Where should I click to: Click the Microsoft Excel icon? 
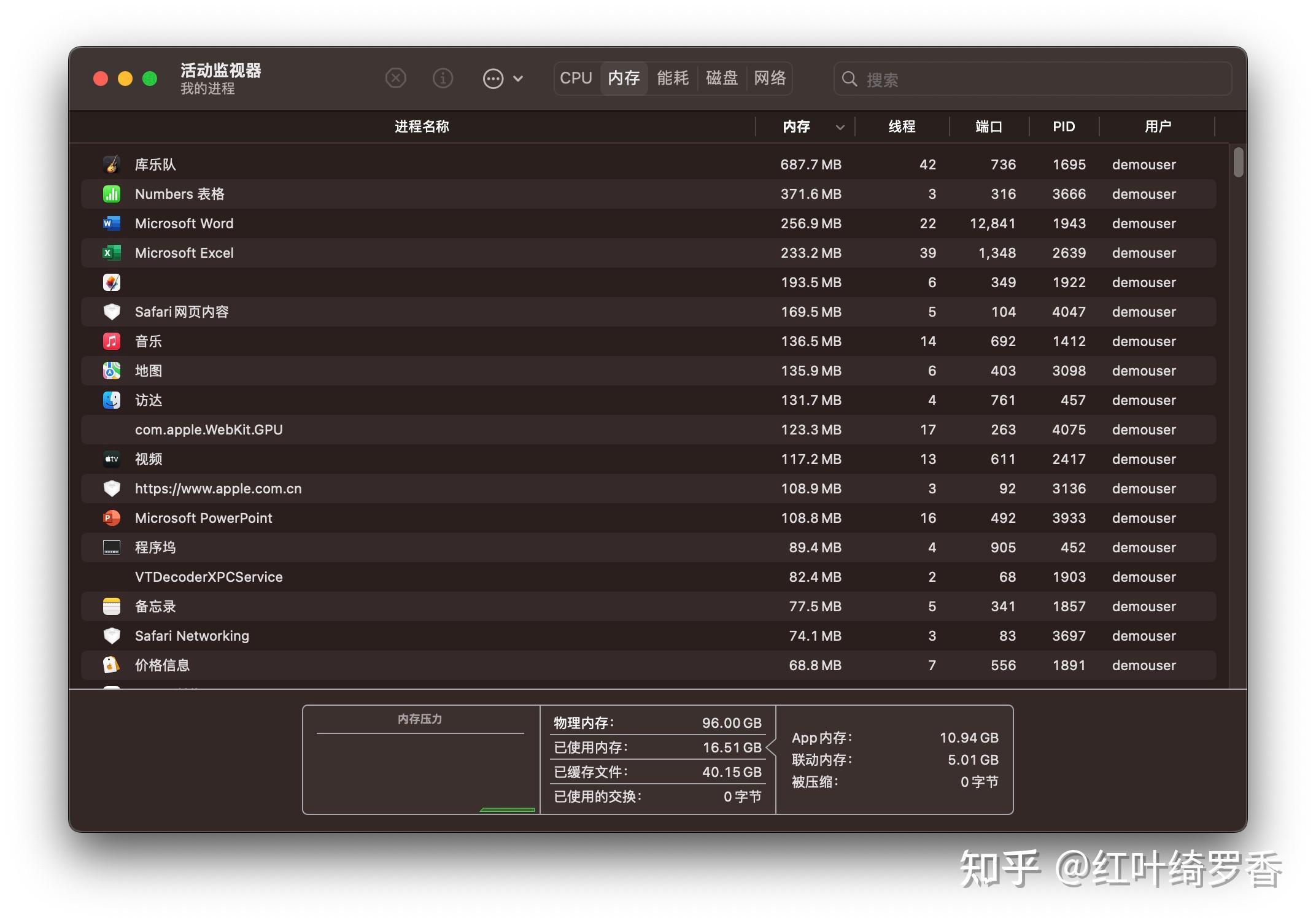click(x=111, y=252)
